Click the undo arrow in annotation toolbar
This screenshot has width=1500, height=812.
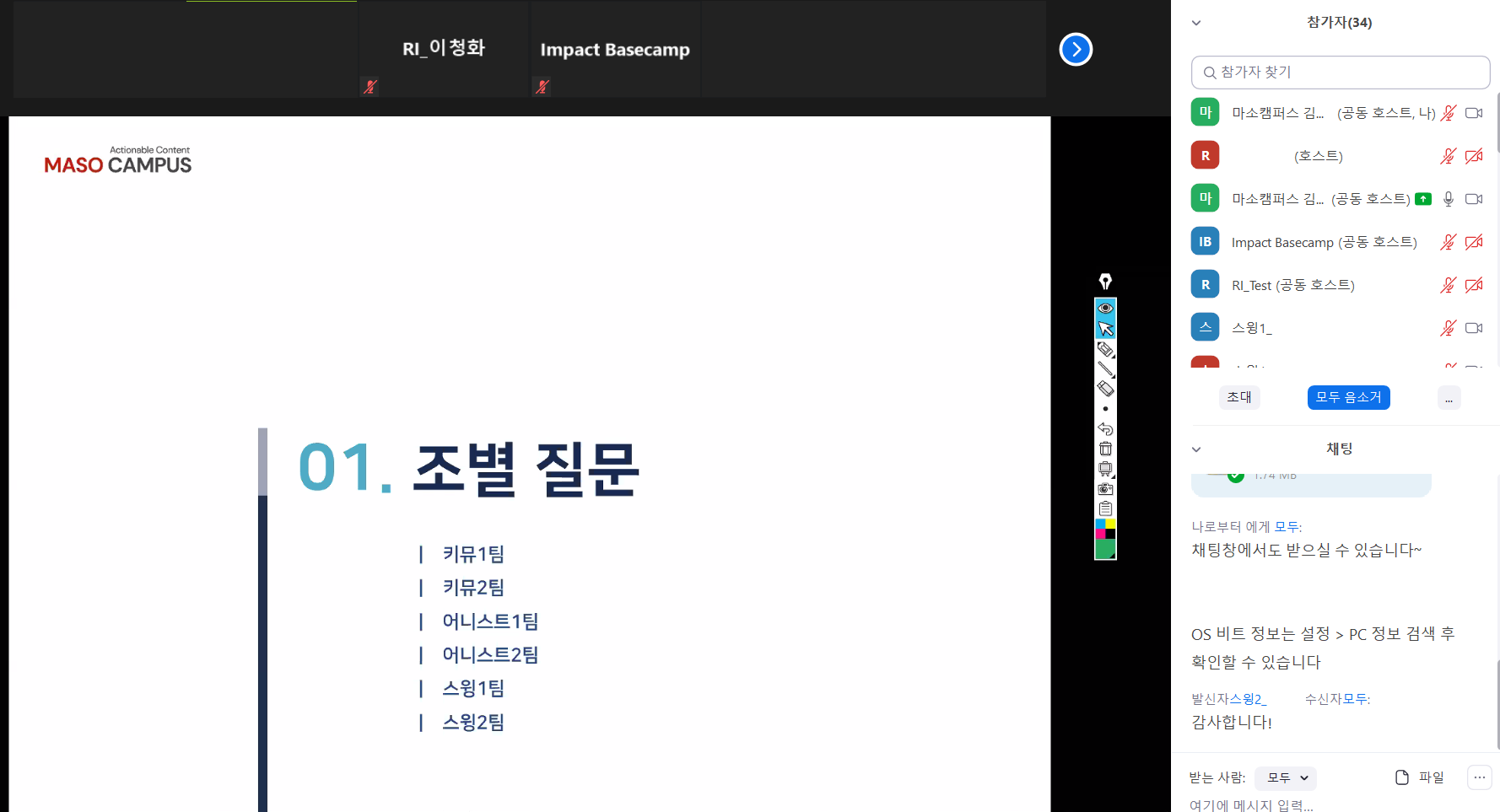tap(1105, 429)
